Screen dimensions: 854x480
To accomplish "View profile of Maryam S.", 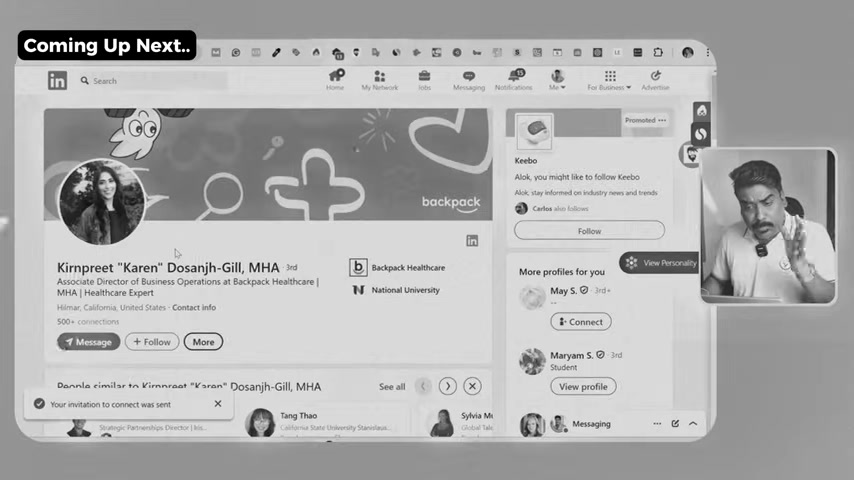I will [x=583, y=386].
